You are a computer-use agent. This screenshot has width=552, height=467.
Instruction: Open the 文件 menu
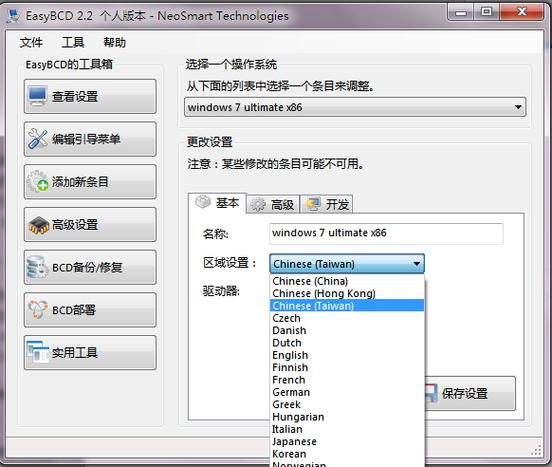[x=31, y=43]
